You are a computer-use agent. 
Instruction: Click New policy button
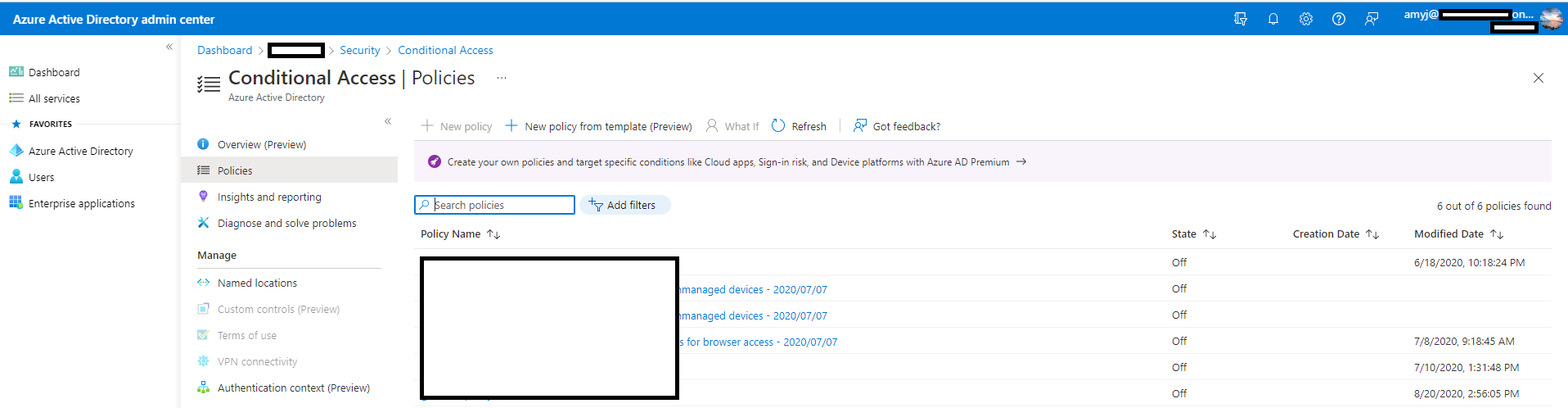pos(457,126)
